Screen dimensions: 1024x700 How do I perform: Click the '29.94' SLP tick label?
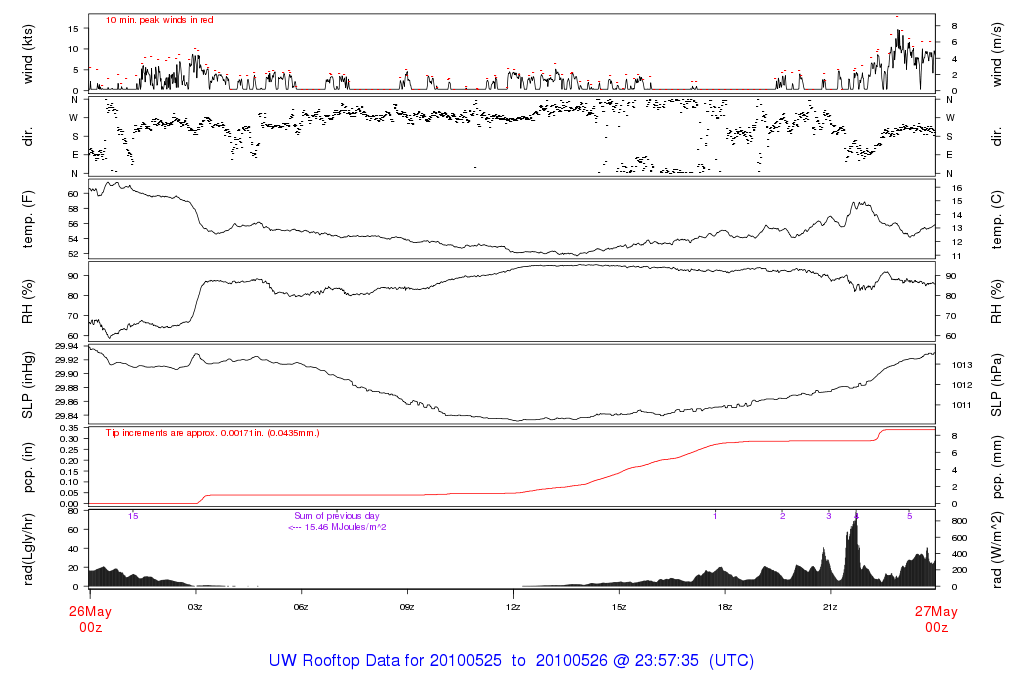point(67,346)
